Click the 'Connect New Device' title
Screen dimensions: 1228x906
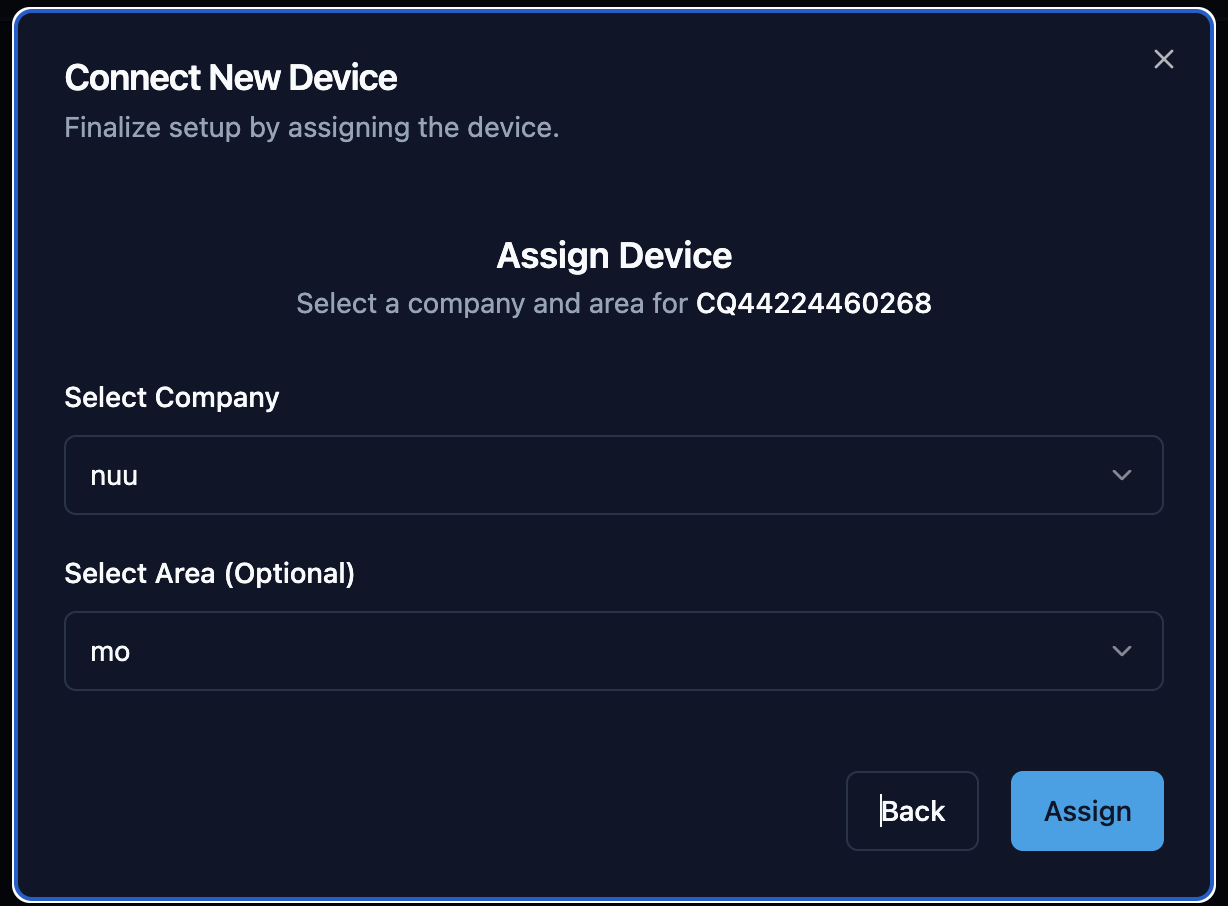point(230,78)
